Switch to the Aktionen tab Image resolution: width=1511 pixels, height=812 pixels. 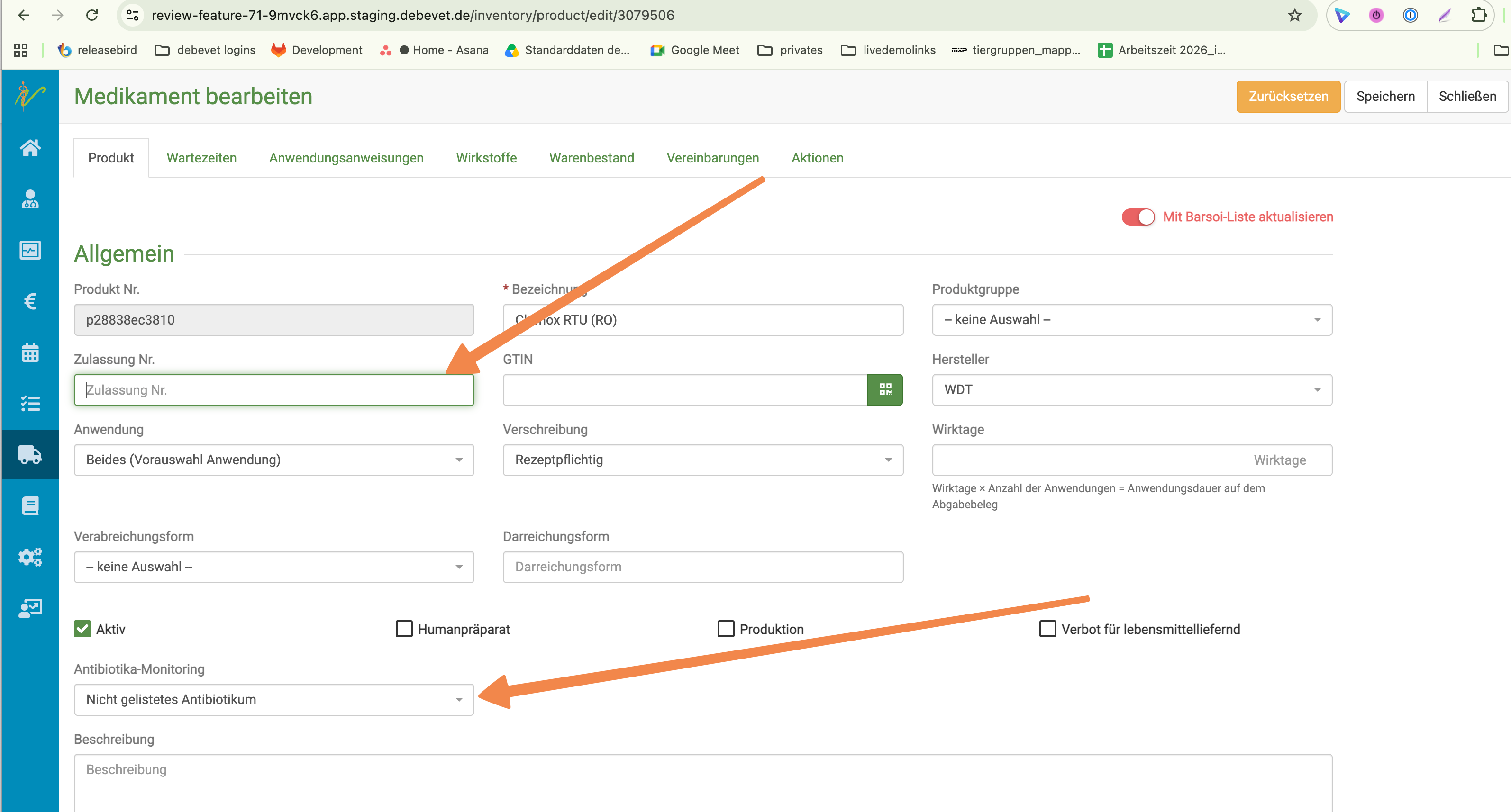[x=817, y=158]
